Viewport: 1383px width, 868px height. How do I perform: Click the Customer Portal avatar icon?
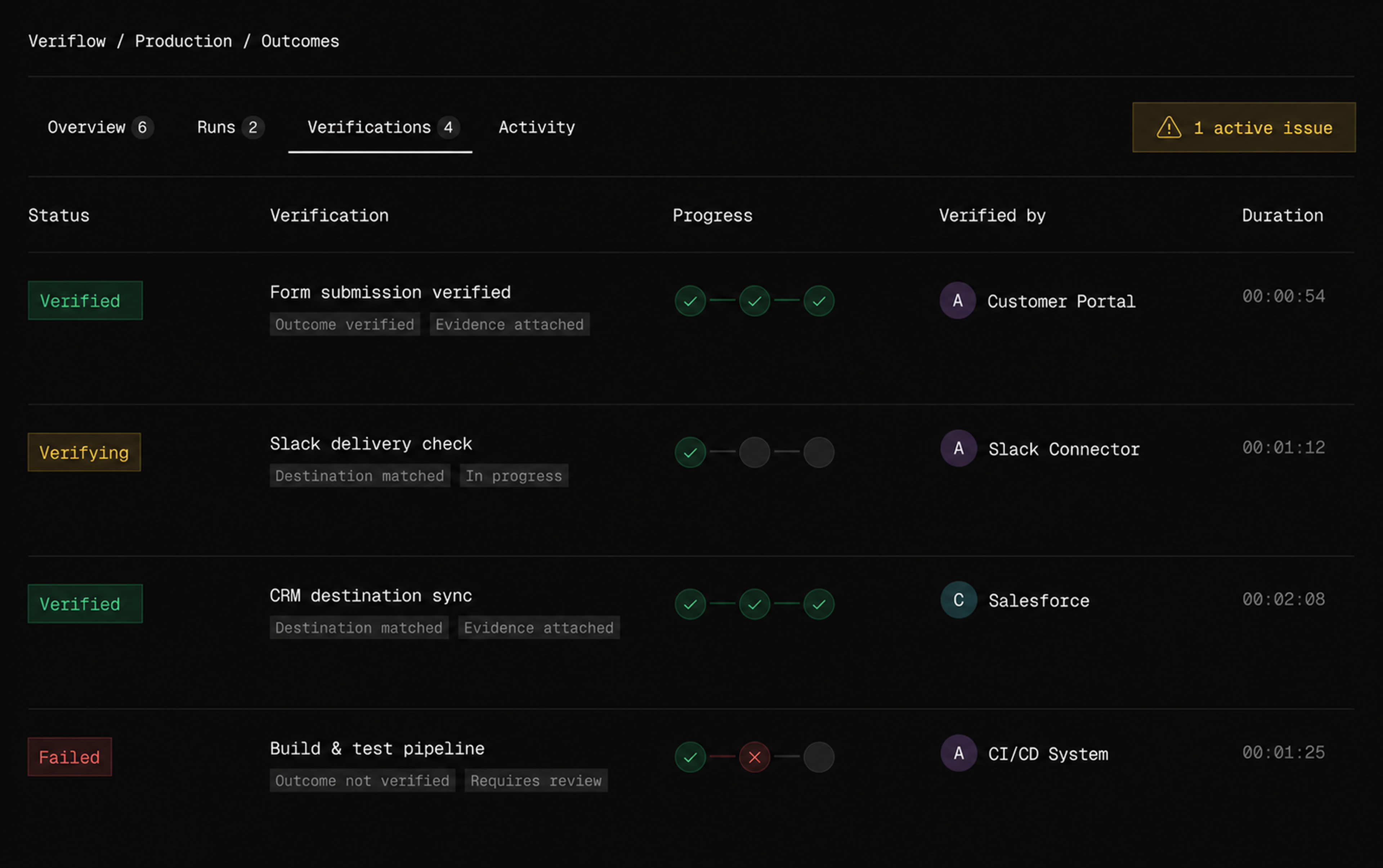(x=957, y=300)
